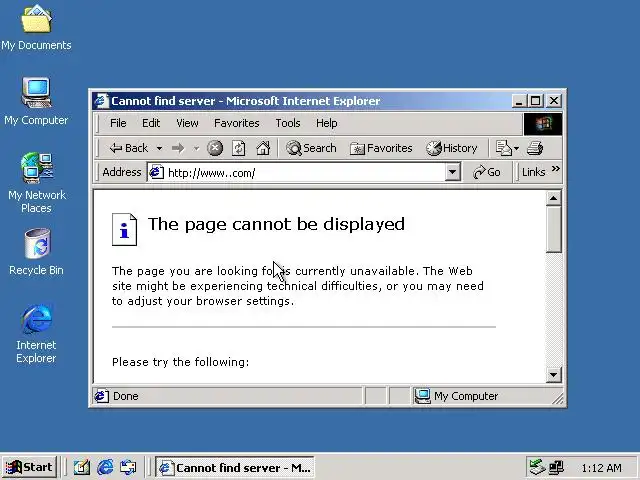The width and height of the screenshot is (640, 480).
Task: Click the Done status bar text
Action: pos(126,396)
